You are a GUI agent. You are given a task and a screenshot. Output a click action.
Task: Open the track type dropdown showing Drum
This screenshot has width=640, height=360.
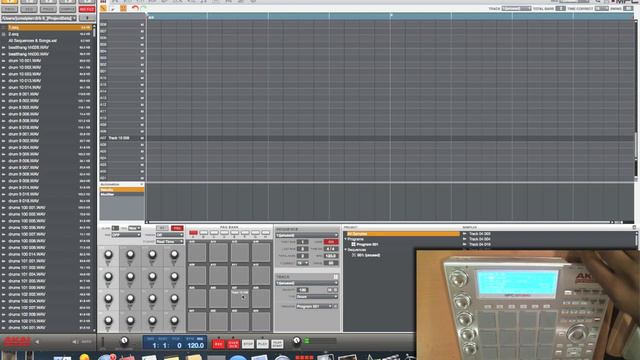(317, 297)
